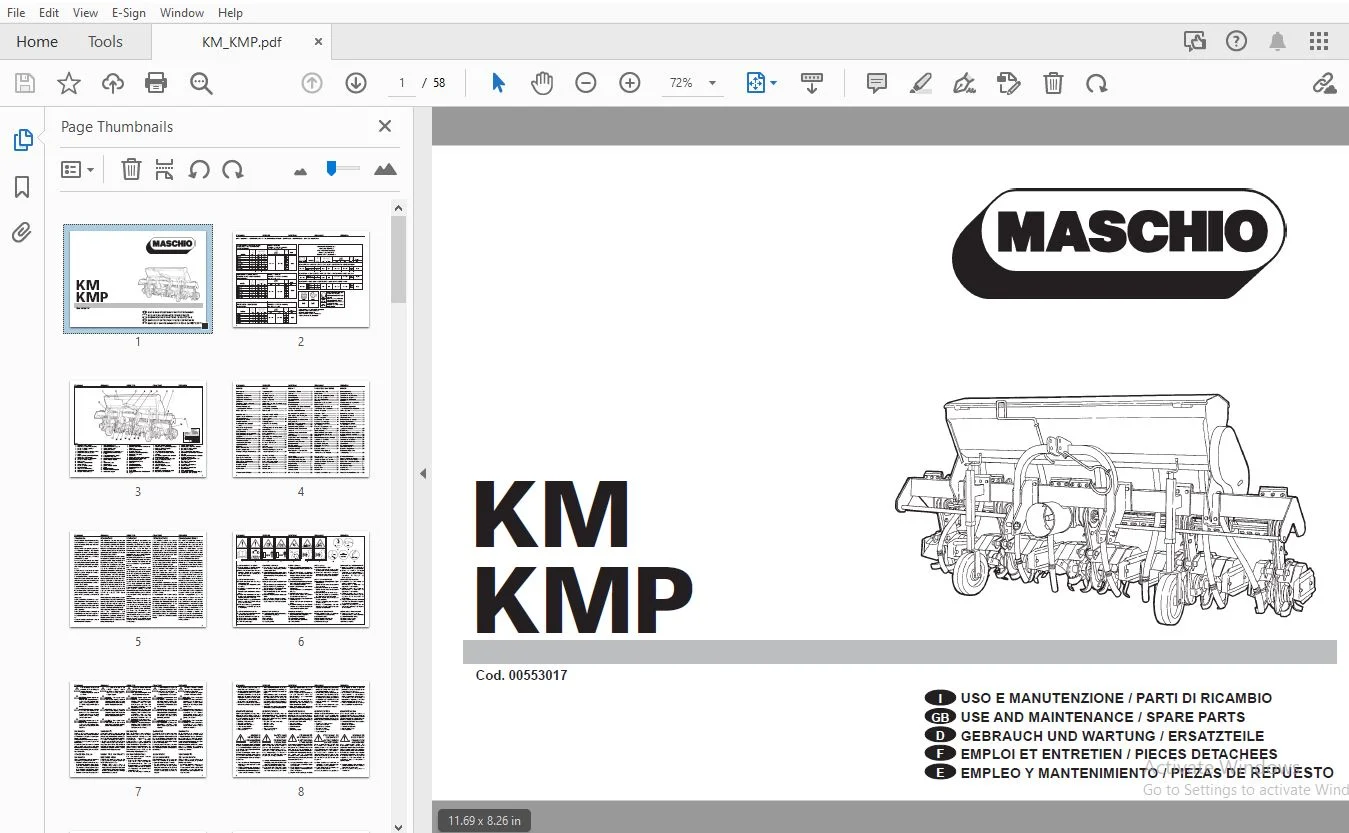Click the thumbnail panel scroll down arrow

point(399,826)
